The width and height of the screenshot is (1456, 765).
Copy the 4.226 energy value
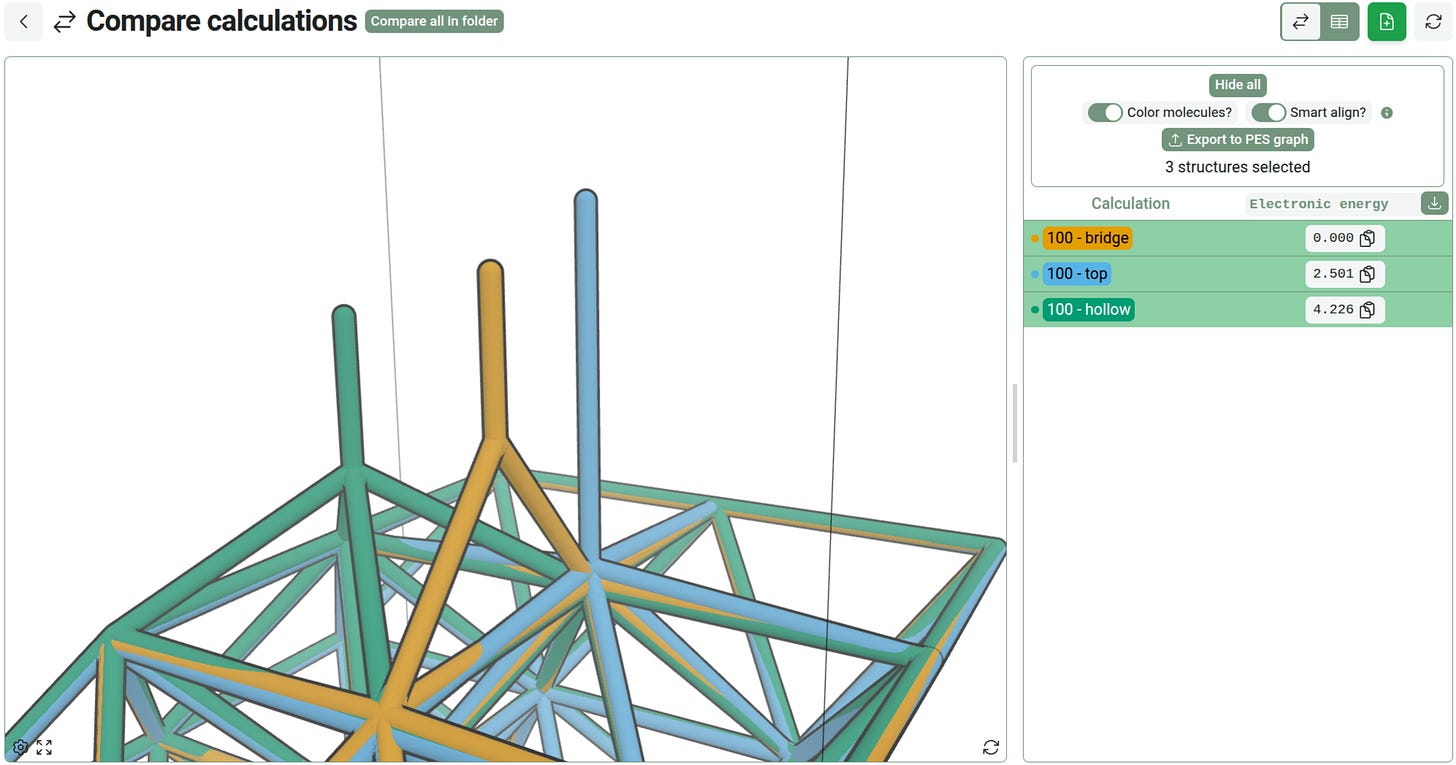click(x=1367, y=310)
